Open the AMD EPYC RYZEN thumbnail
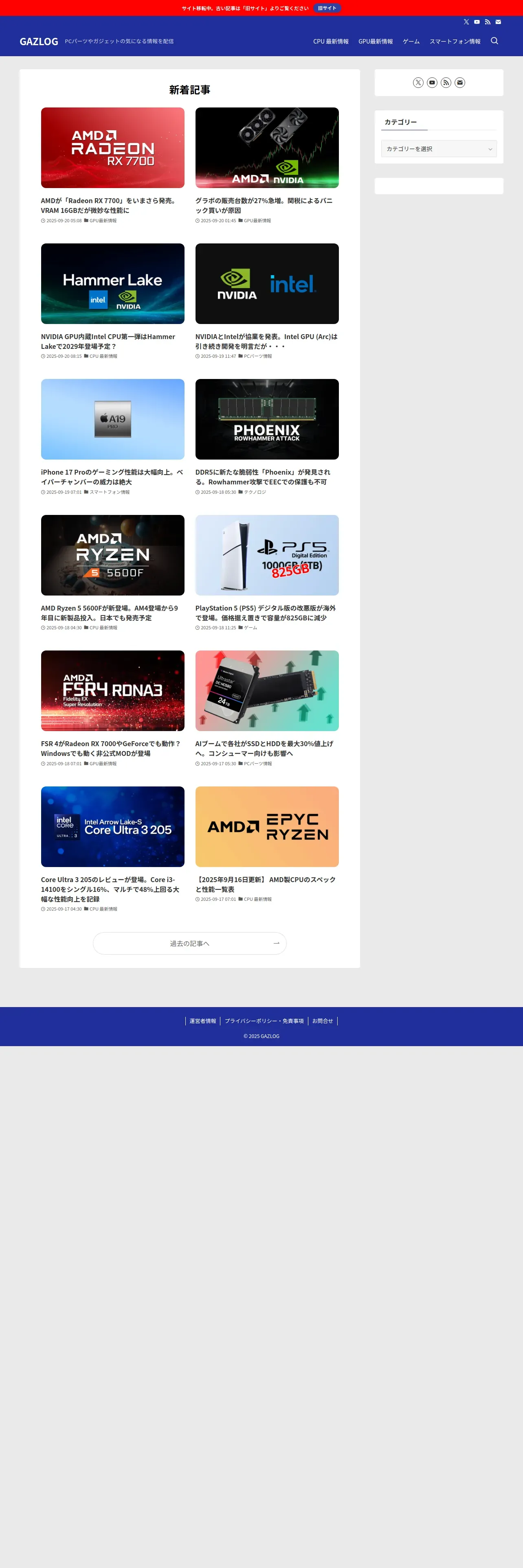The width and height of the screenshot is (523, 1568). pos(267,827)
